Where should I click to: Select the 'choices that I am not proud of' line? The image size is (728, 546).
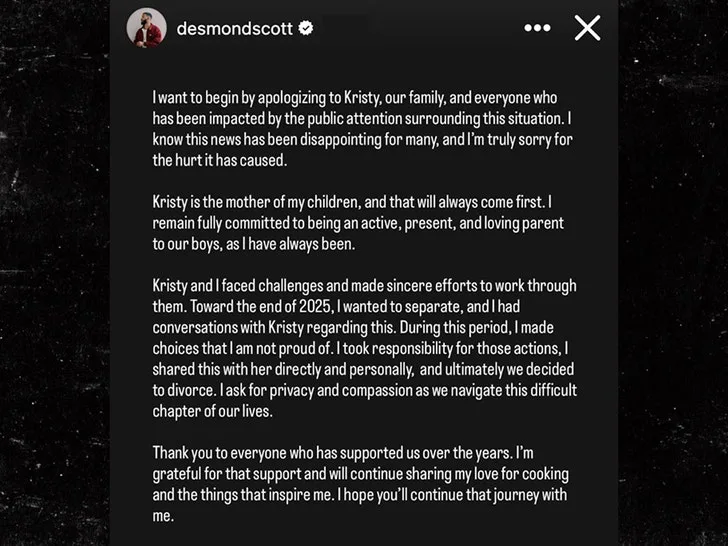tap(360, 349)
